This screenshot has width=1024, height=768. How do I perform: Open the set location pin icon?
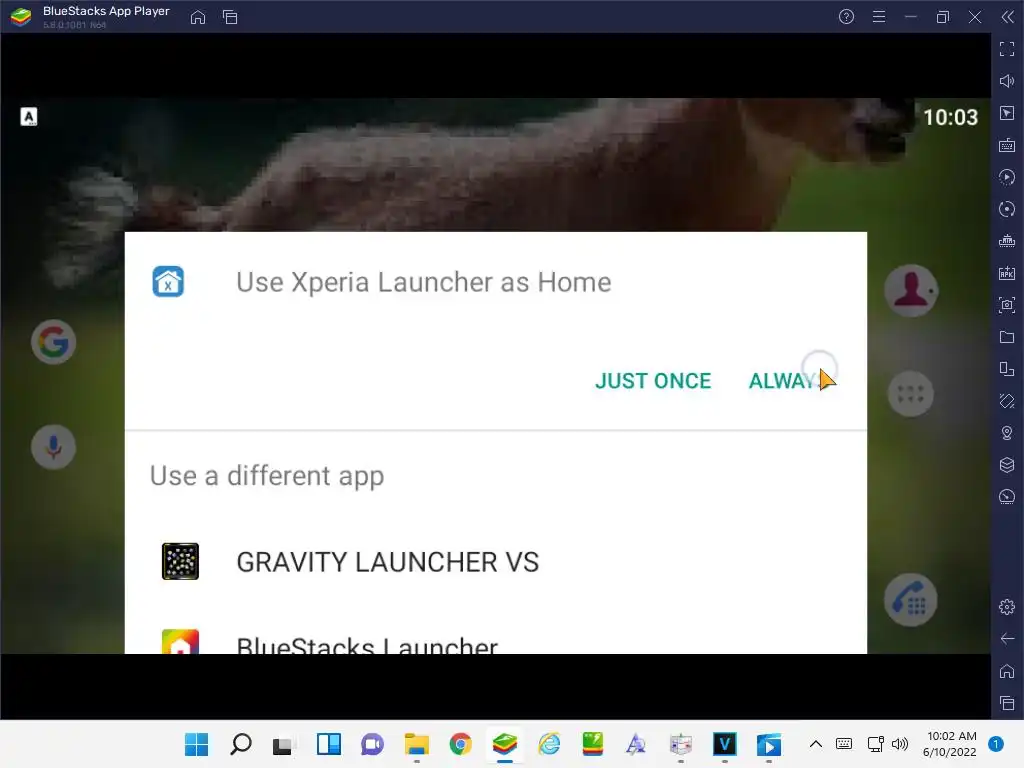pos(1007,433)
